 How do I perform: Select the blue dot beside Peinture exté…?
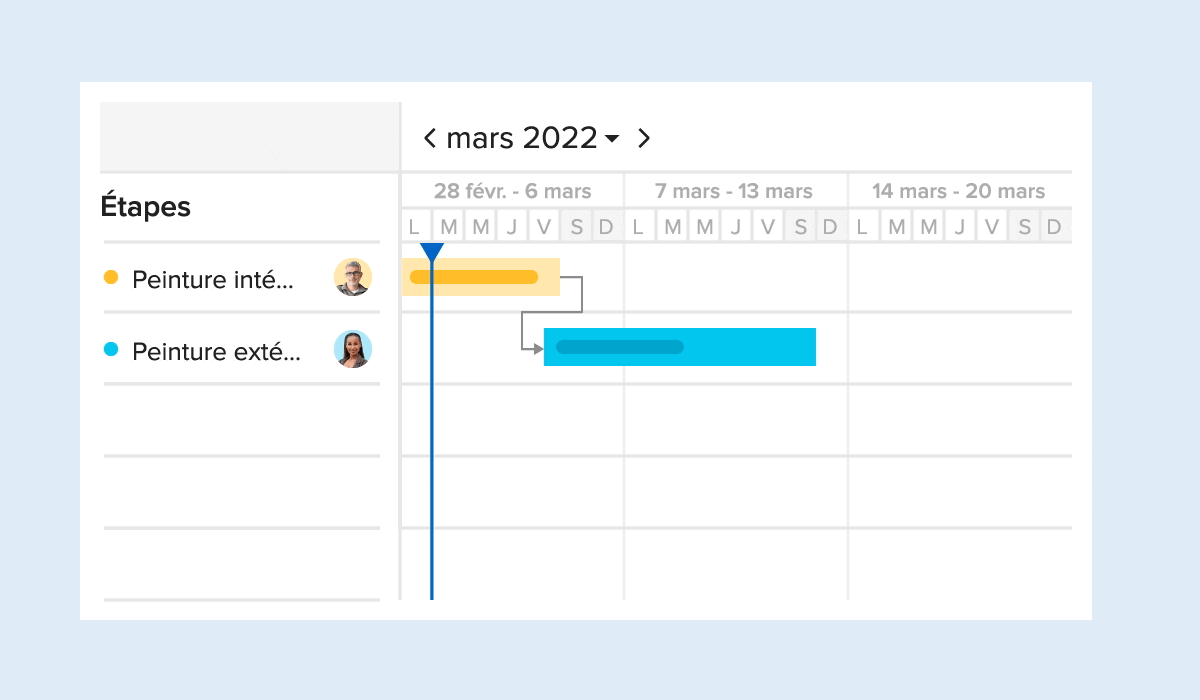click(x=111, y=349)
